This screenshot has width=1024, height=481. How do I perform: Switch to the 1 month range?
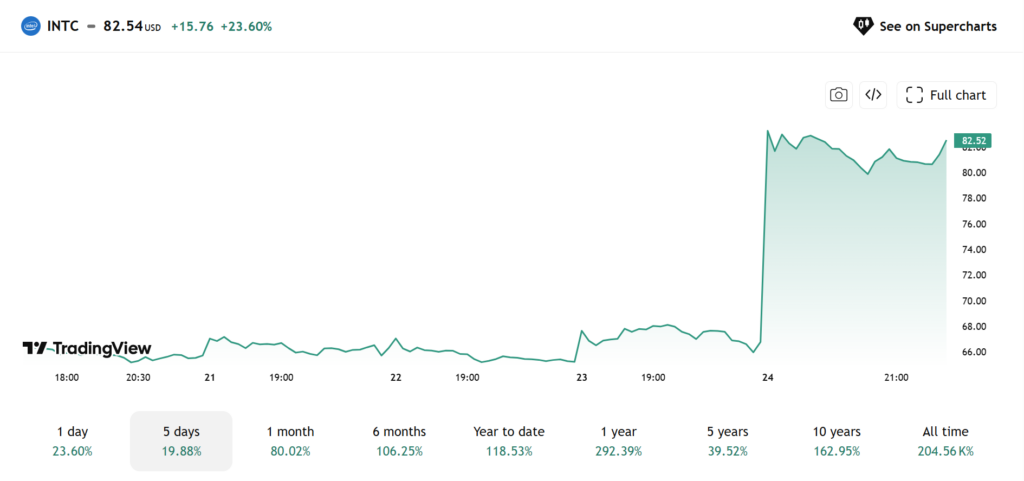[x=290, y=441]
